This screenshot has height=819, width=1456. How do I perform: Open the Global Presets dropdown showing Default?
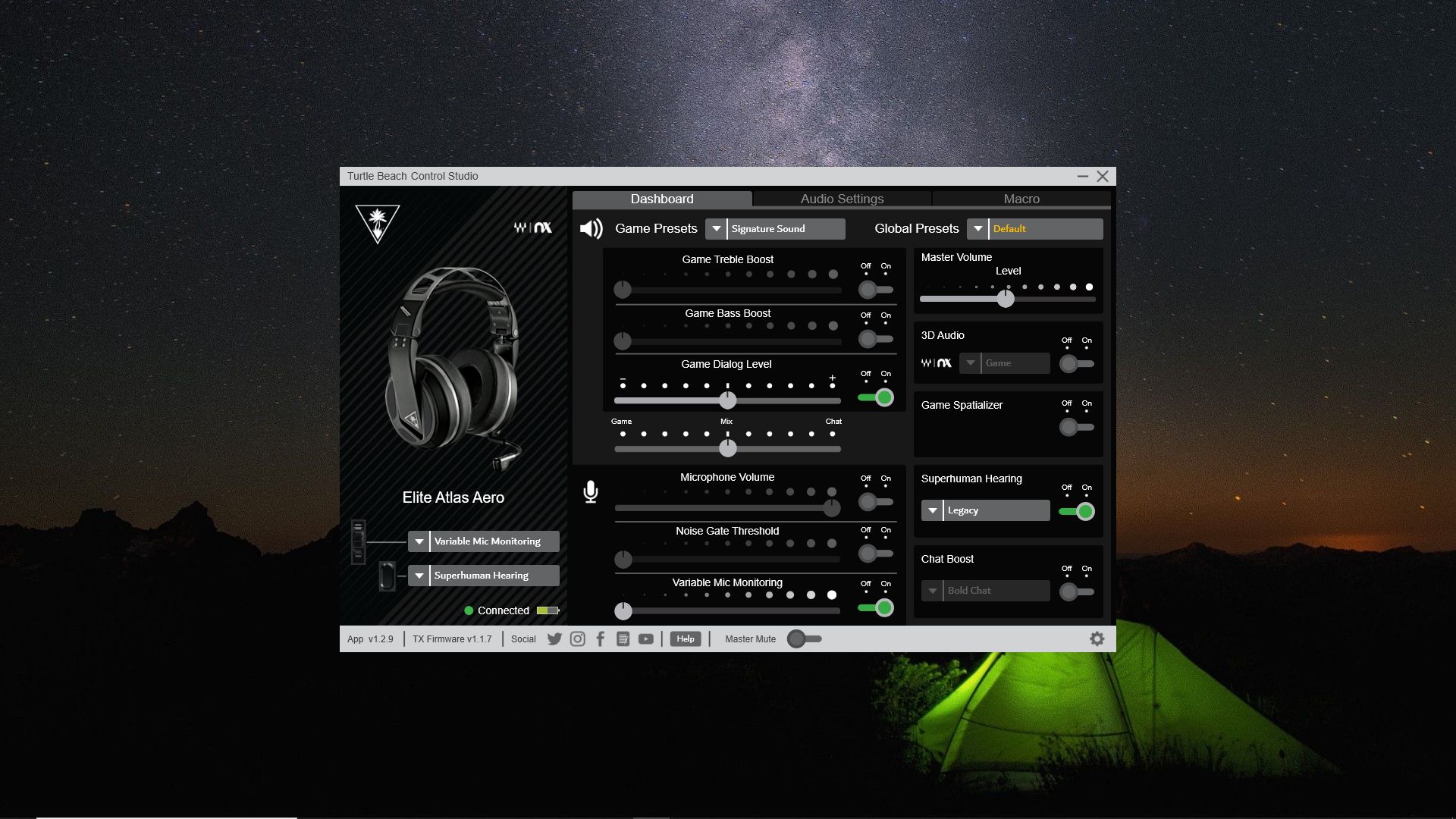tap(977, 228)
